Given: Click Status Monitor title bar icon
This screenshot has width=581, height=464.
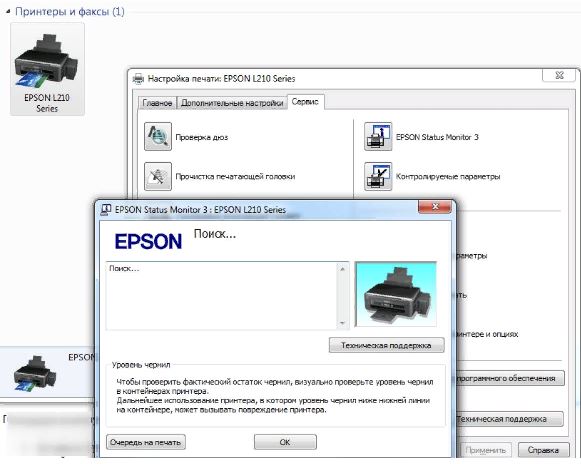Looking at the screenshot, I should (106, 209).
